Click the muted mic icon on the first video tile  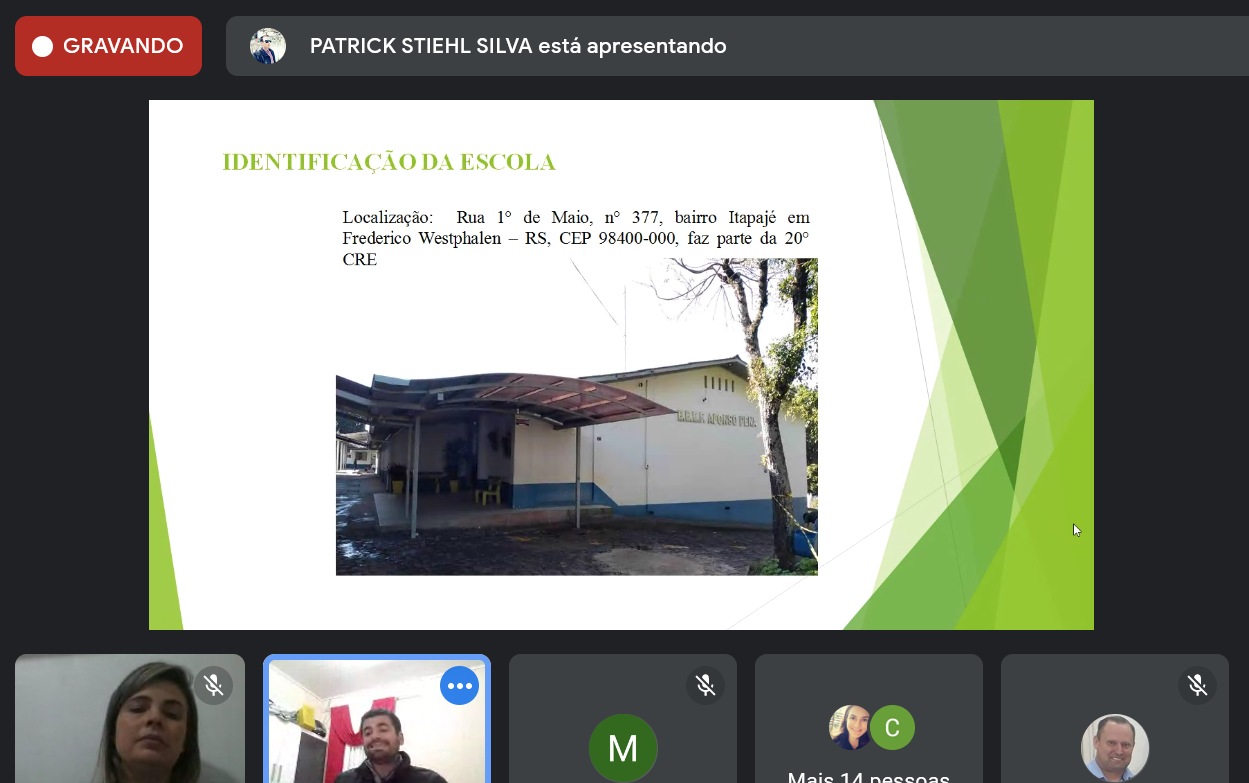(x=213, y=685)
